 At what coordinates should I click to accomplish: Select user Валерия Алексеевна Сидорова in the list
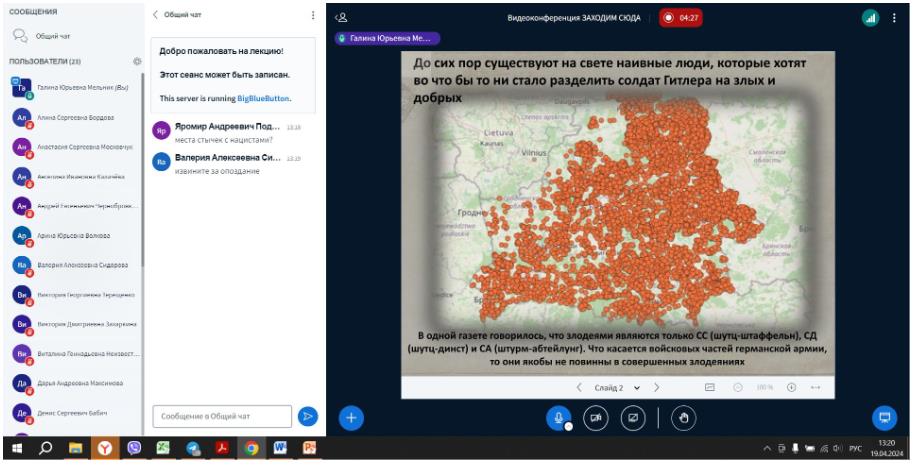(73, 265)
